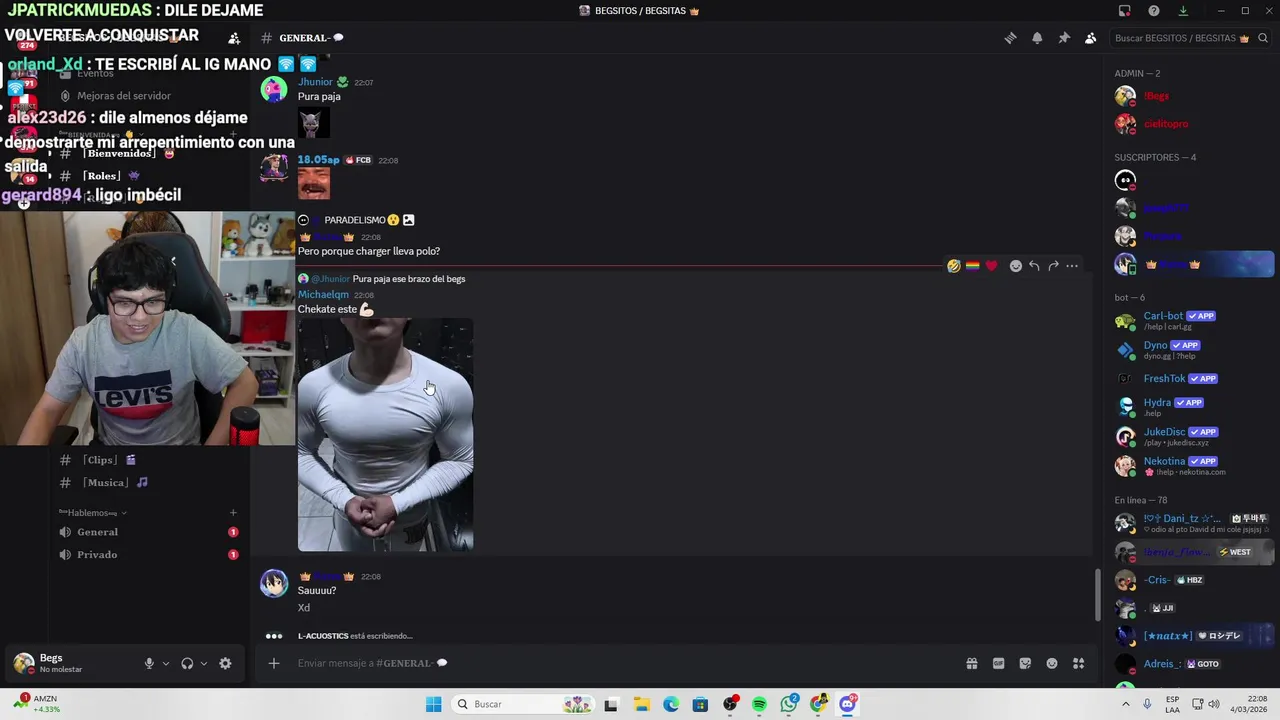The image size is (1280, 720).
Task: Open Microsoft Edge from the taskbar
Action: point(671,704)
